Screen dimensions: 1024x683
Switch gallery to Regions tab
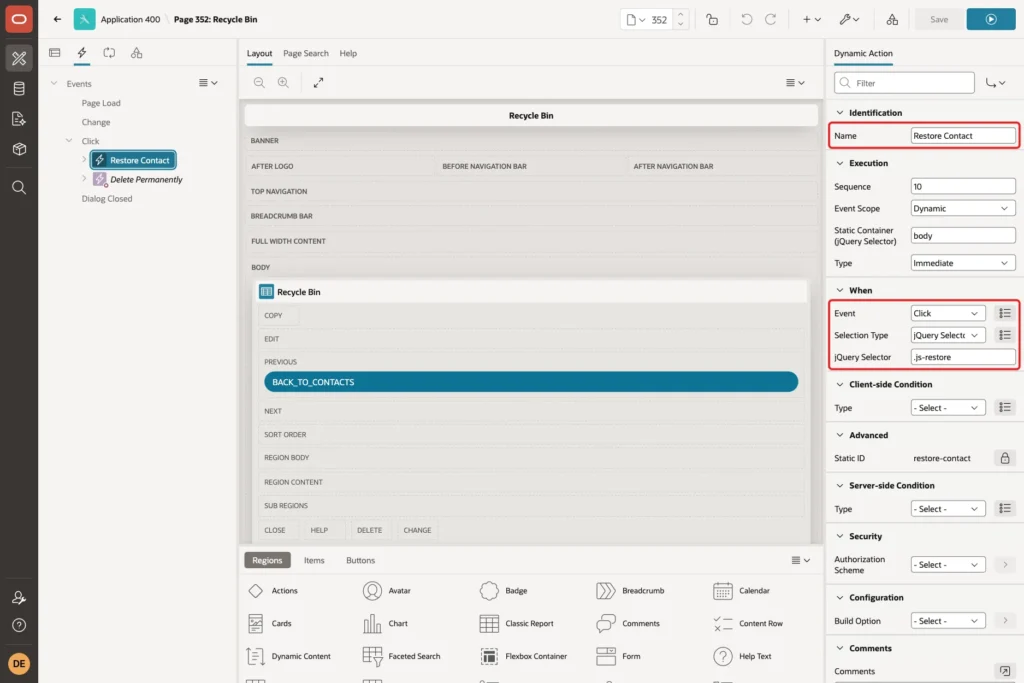(267, 560)
